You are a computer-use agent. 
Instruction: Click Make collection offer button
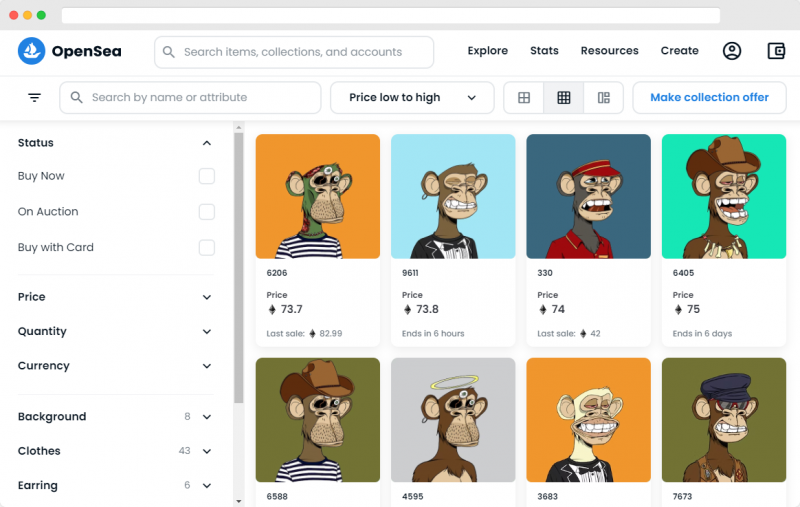pyautogui.click(x=709, y=97)
